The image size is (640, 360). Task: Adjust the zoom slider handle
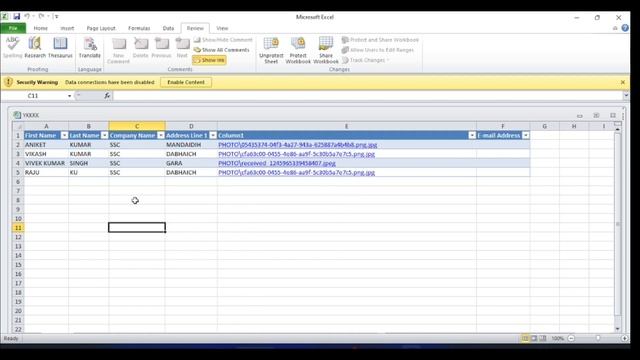point(598,338)
